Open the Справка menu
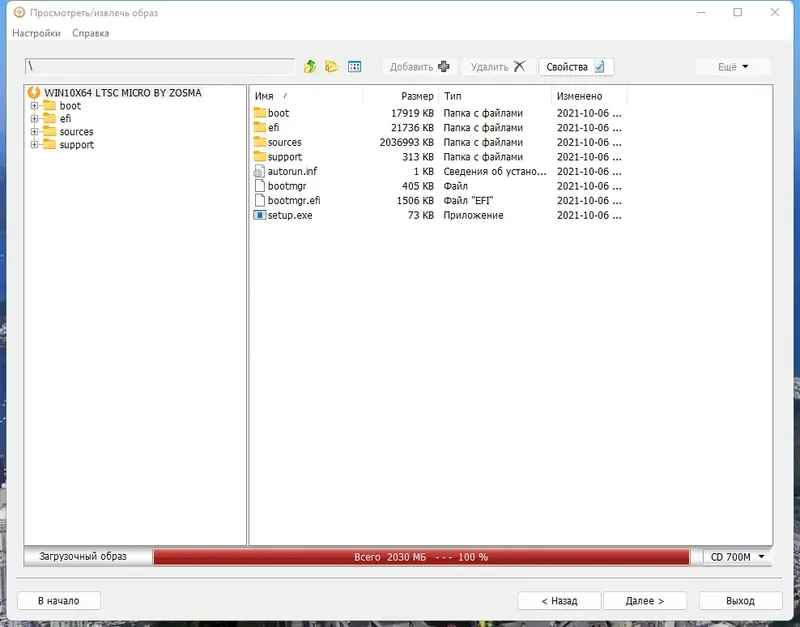The image size is (800, 627). pyautogui.click(x=91, y=33)
